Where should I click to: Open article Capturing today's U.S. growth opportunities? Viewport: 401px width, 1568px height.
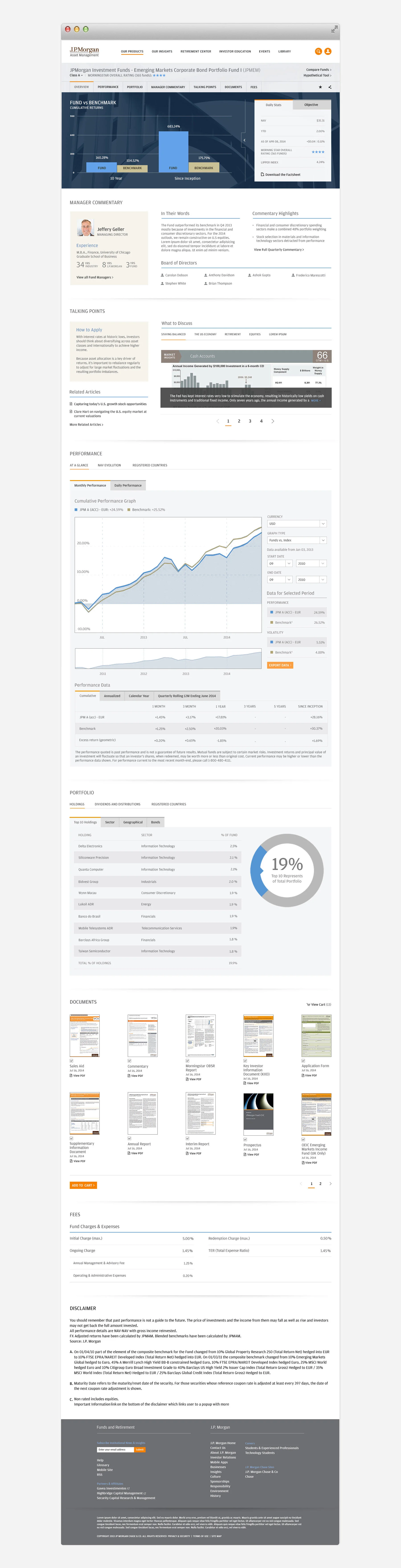tap(108, 404)
